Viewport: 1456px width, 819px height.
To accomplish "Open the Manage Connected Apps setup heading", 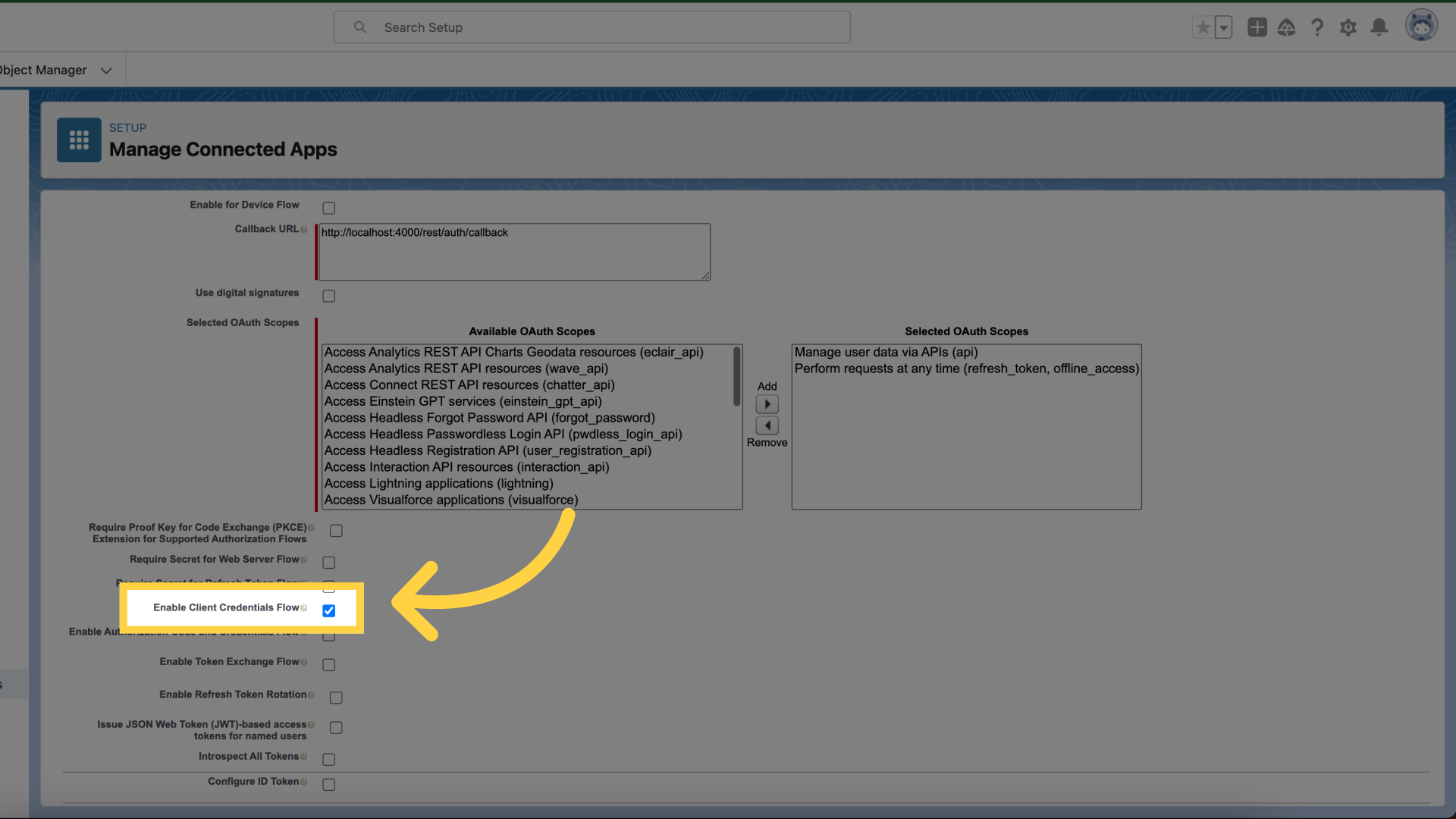I will click(x=223, y=149).
